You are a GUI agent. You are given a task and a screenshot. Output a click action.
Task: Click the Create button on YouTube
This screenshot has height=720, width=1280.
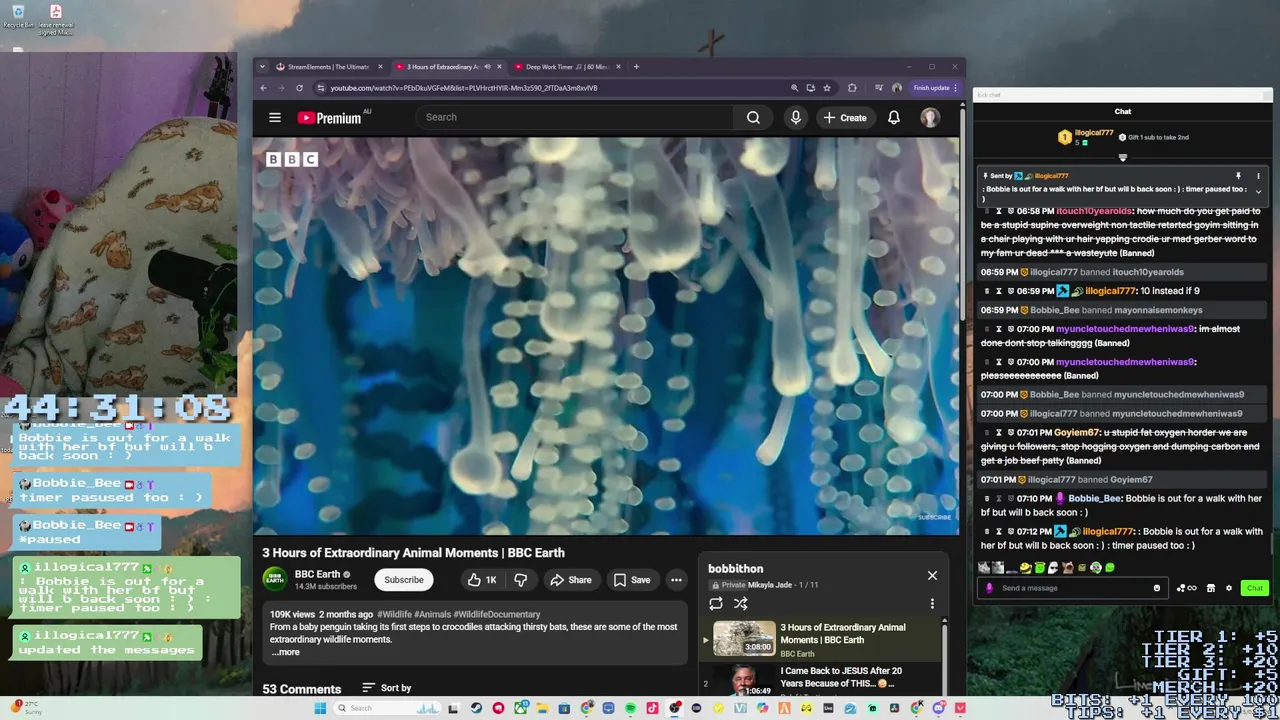coord(845,117)
